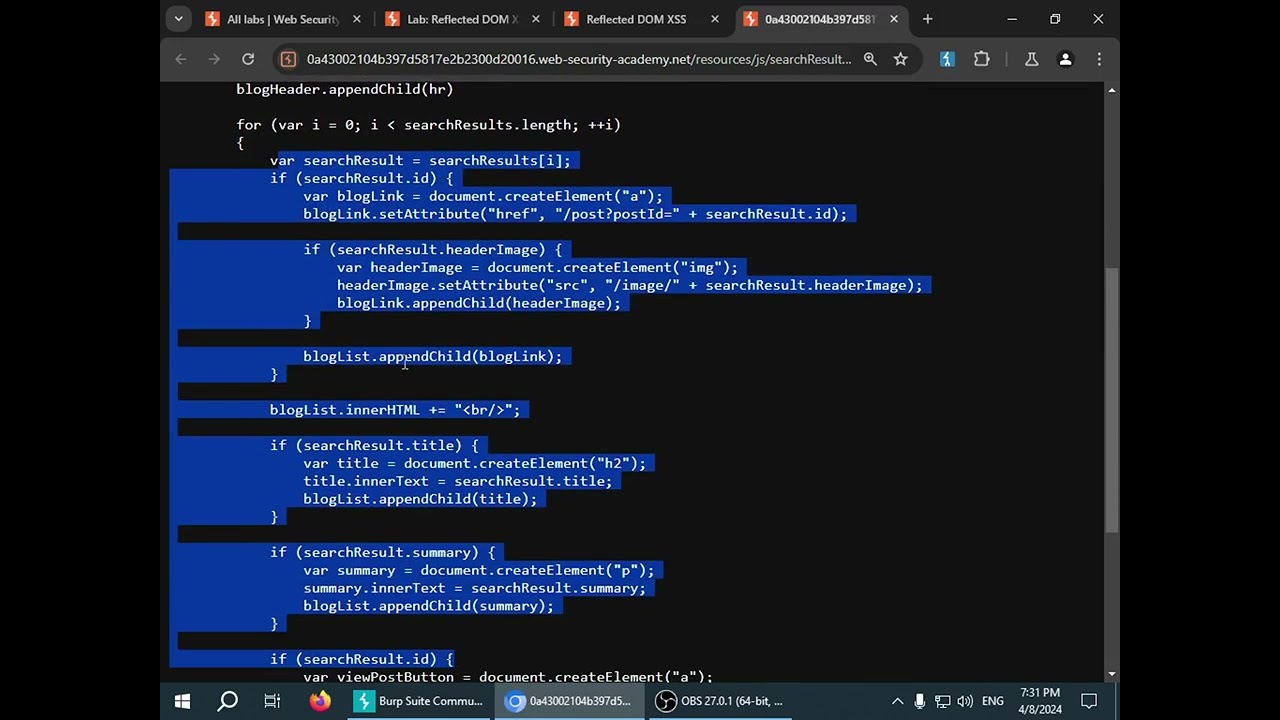Open the Windows Start menu
The width and height of the screenshot is (1280, 720).
click(x=182, y=701)
